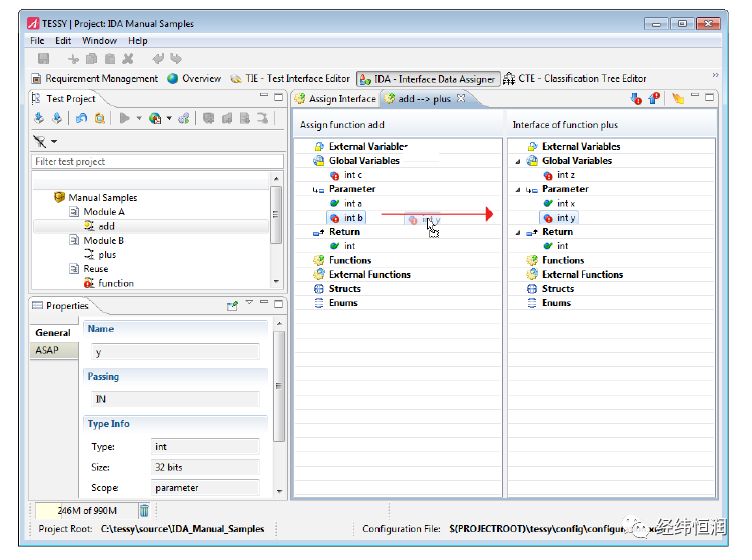Open the Window menu
Image resolution: width=752 pixels, height=560 pixels.
point(99,41)
